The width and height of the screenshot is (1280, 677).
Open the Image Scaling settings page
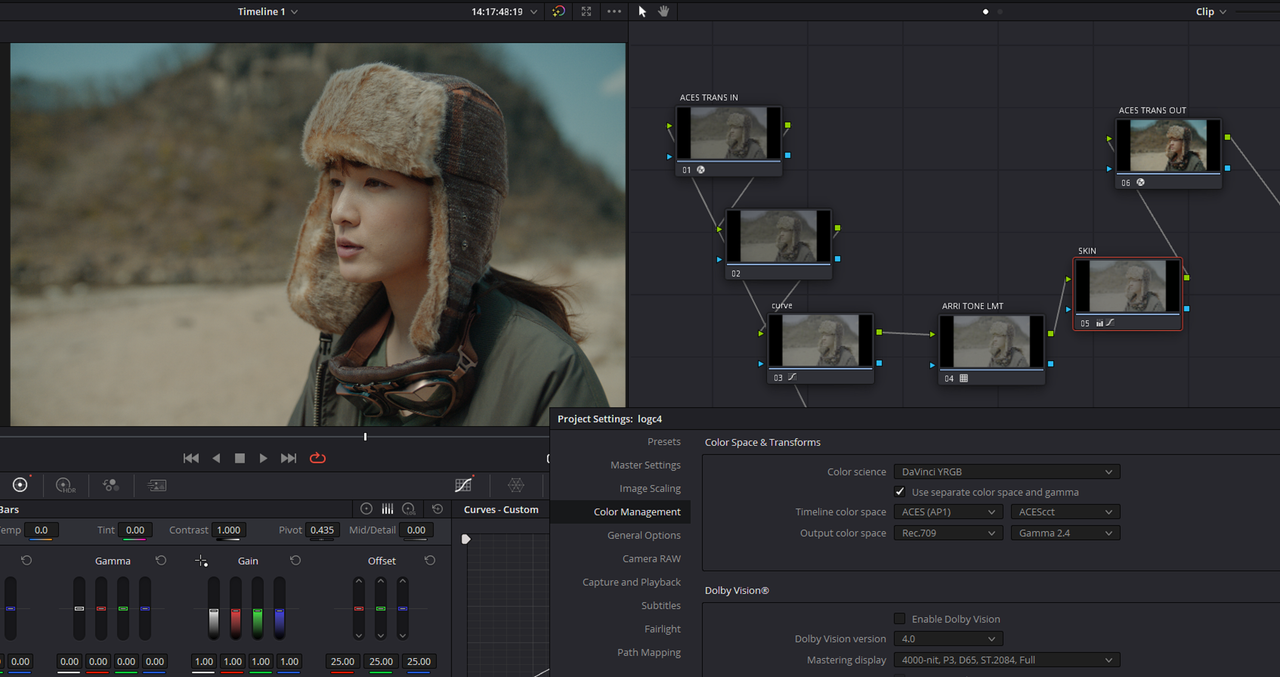pyautogui.click(x=650, y=488)
